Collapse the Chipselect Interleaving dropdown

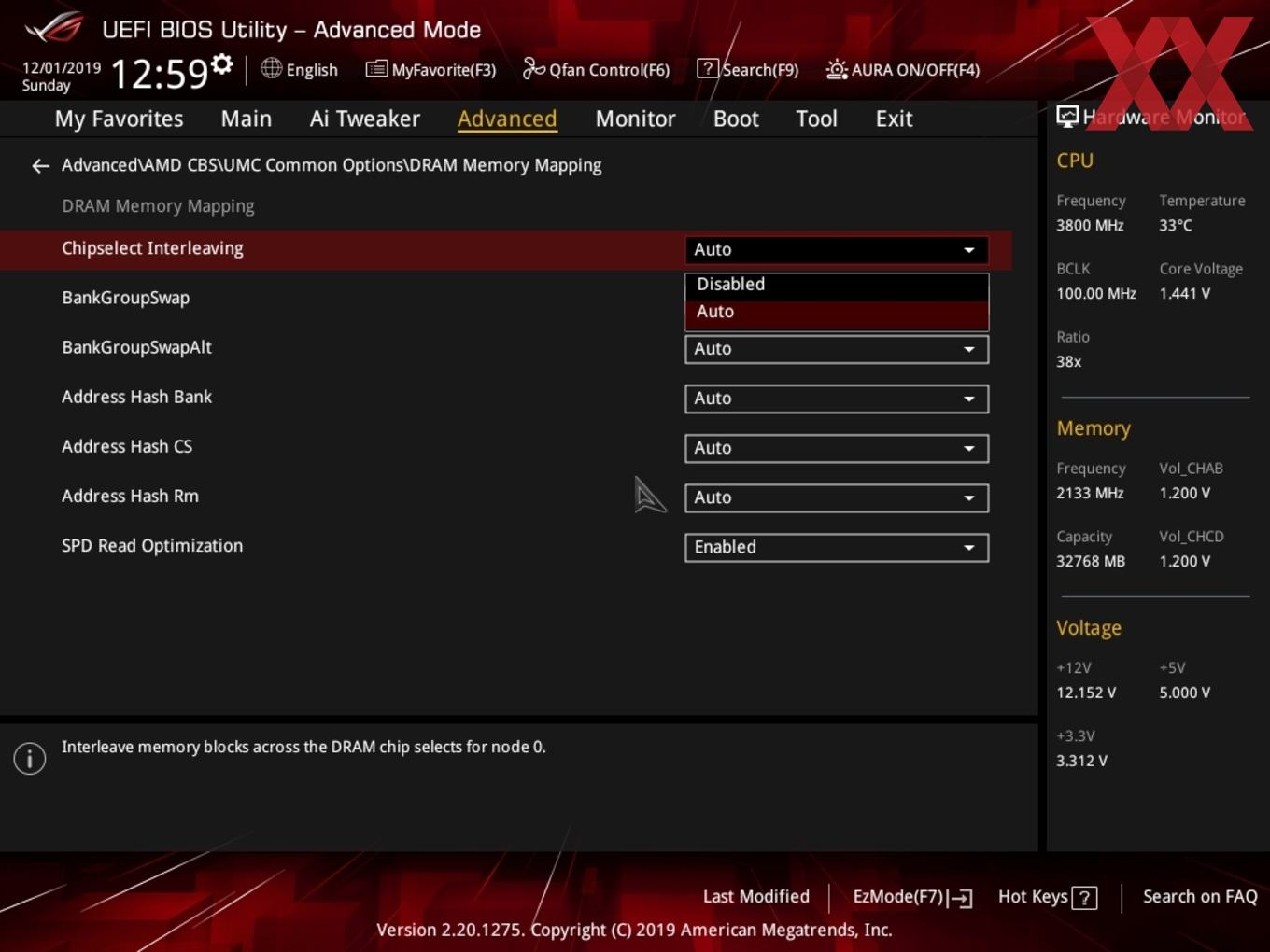click(x=837, y=250)
